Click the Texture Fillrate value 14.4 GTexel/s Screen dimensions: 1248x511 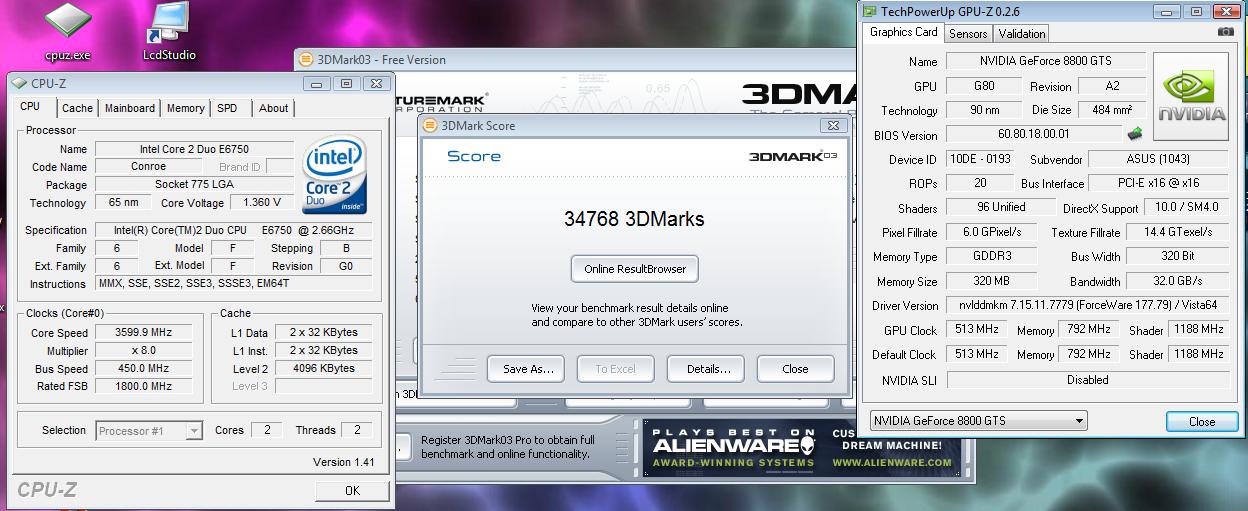click(x=1177, y=232)
